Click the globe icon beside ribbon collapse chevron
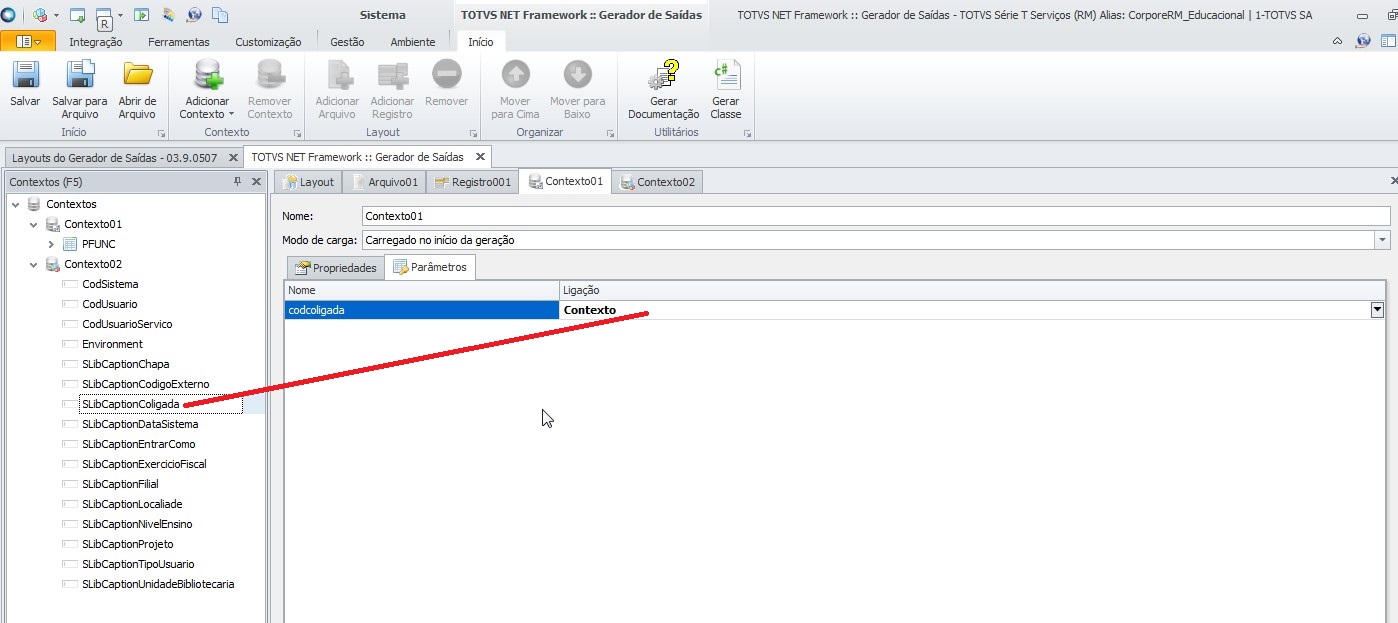1398x623 pixels. (1363, 41)
